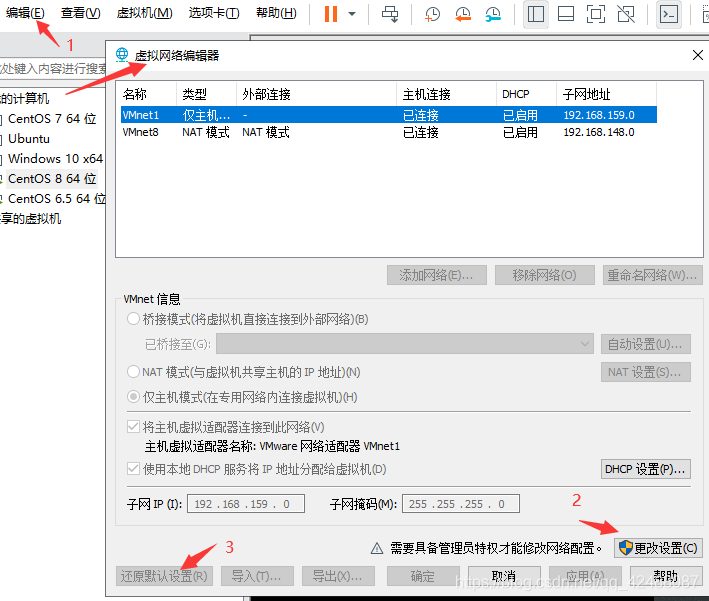Click the Rename Network (重命名网络) button

pyautogui.click(x=652, y=275)
